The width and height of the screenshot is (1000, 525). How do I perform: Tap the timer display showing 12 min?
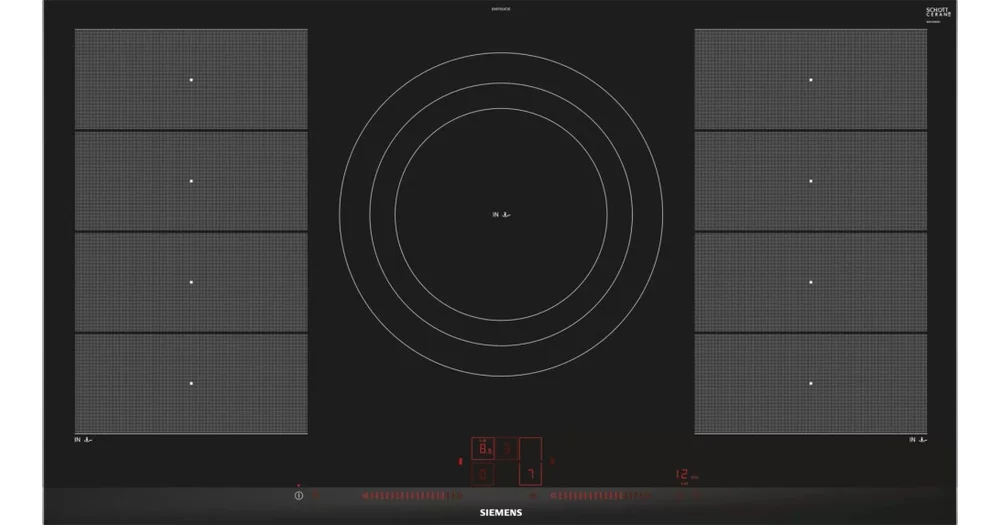pyautogui.click(x=683, y=475)
